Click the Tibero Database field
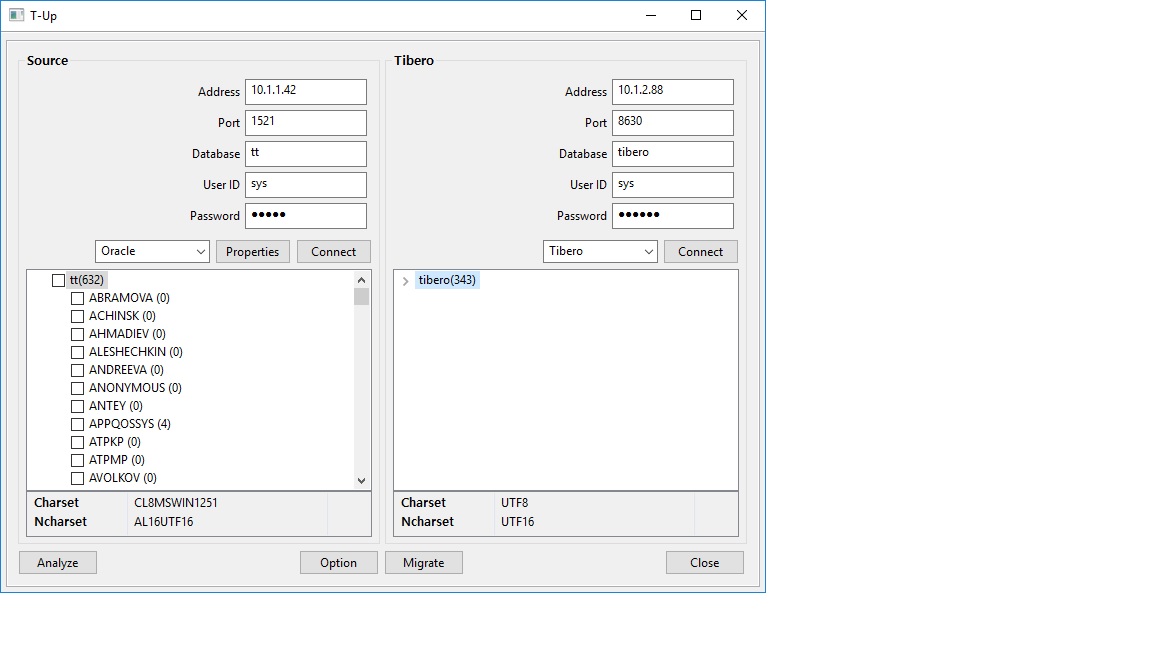Screen dimensions: 1152x648 pos(673,154)
